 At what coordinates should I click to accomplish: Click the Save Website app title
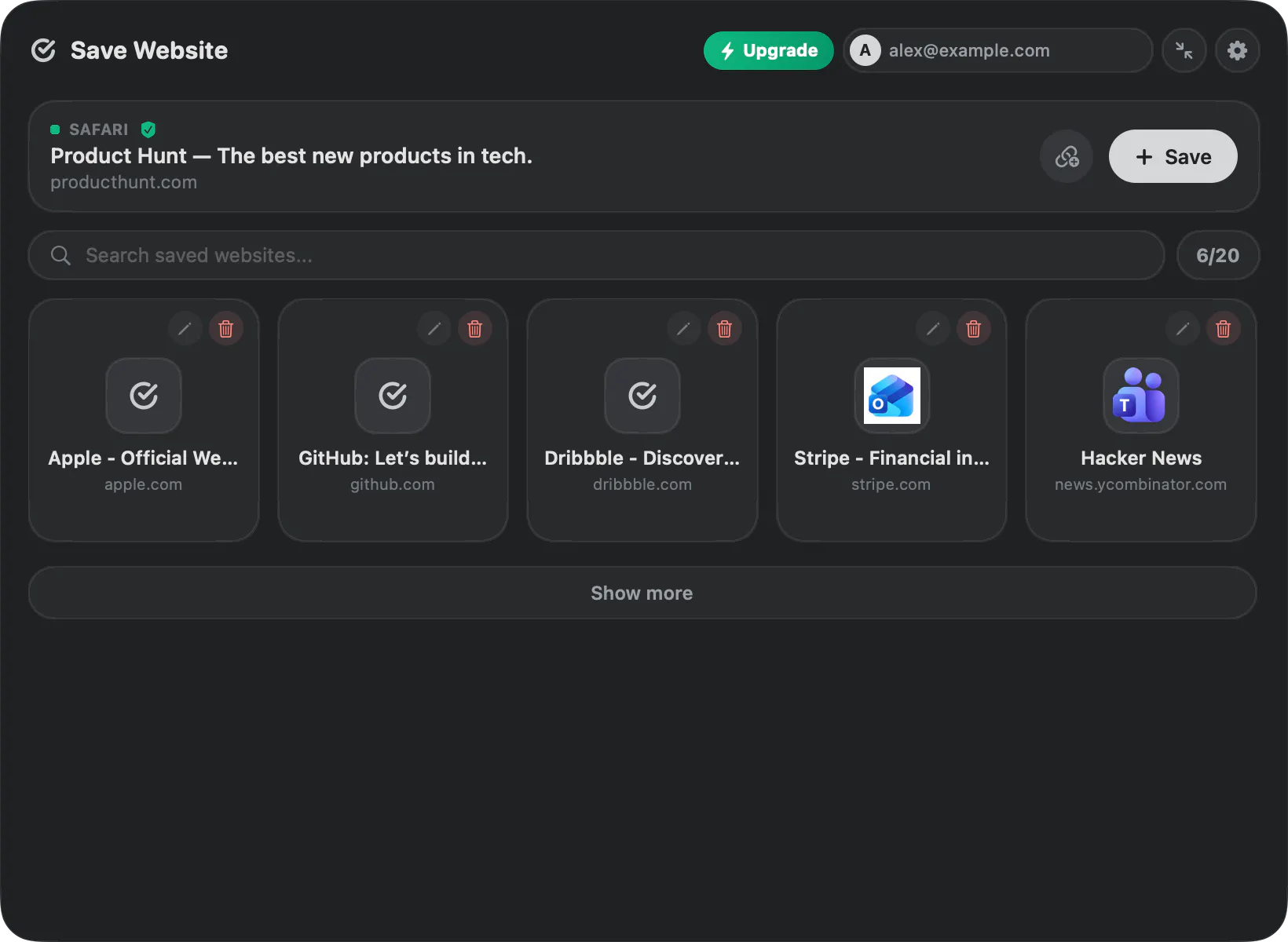(149, 50)
